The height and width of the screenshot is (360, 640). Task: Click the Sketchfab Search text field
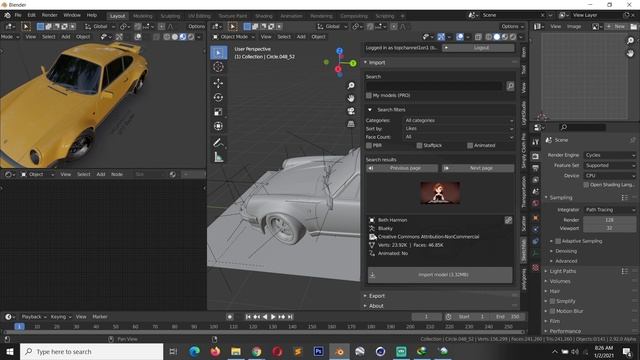434,86
